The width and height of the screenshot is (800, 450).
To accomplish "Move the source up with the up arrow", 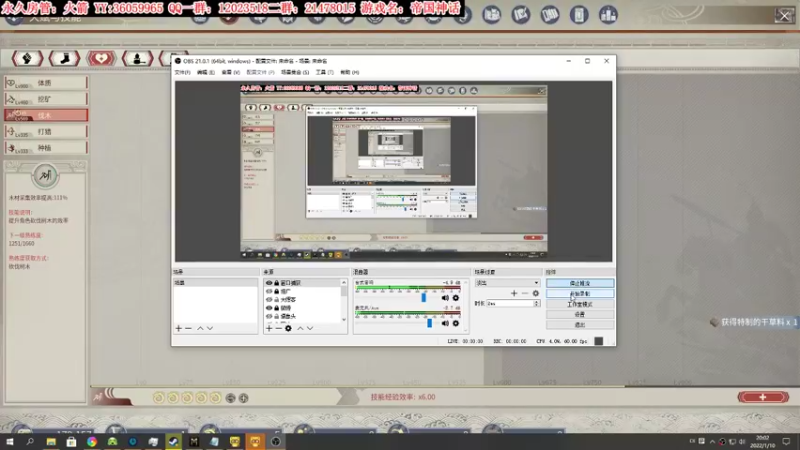I will pos(300,328).
